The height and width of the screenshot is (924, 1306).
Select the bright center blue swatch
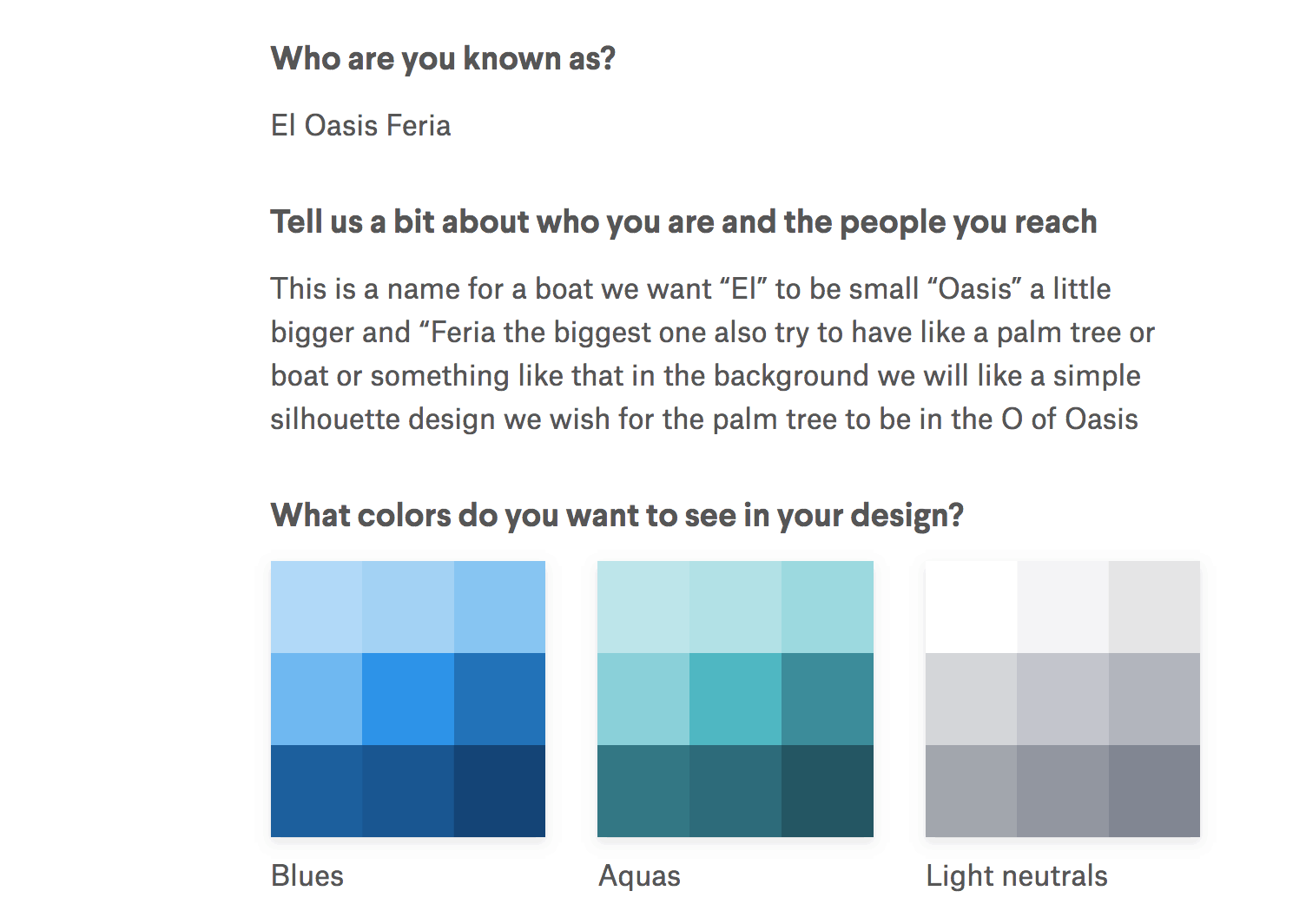pos(408,699)
